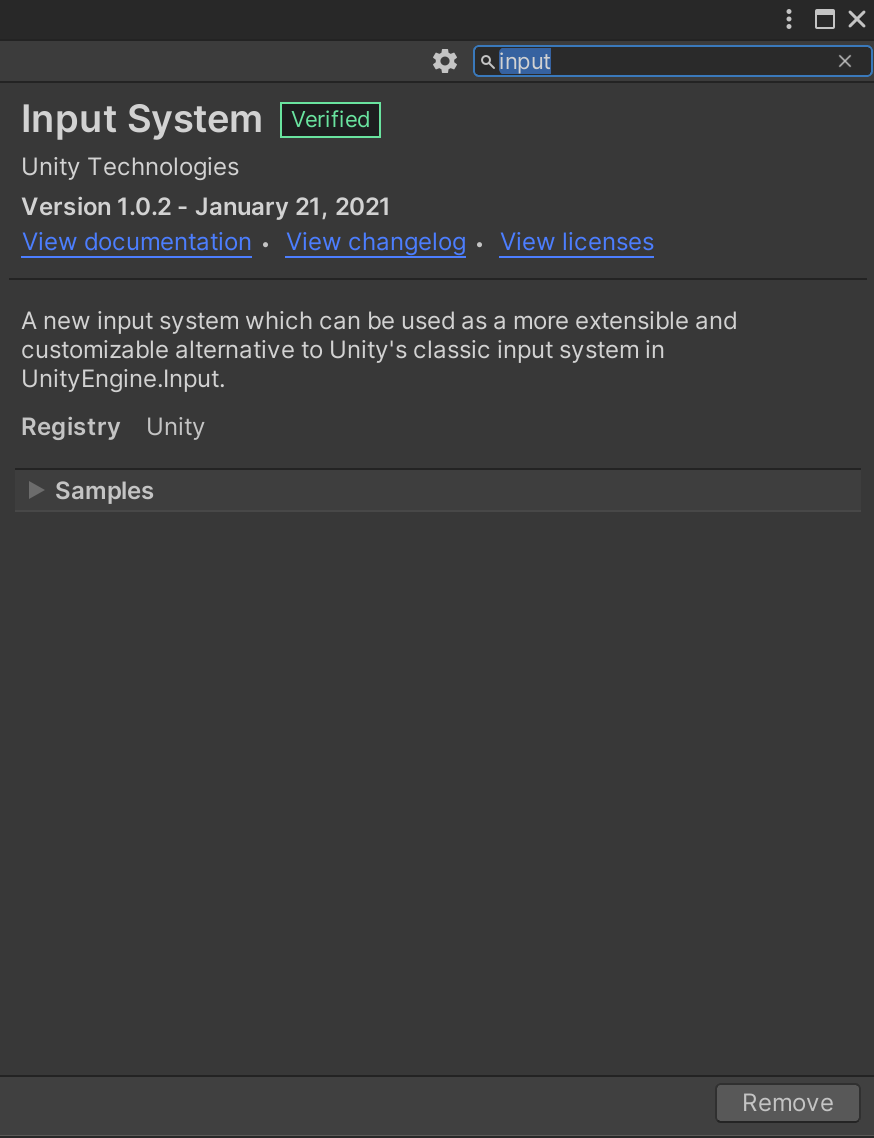
Task: Click the Unity registry value
Action: [176, 427]
